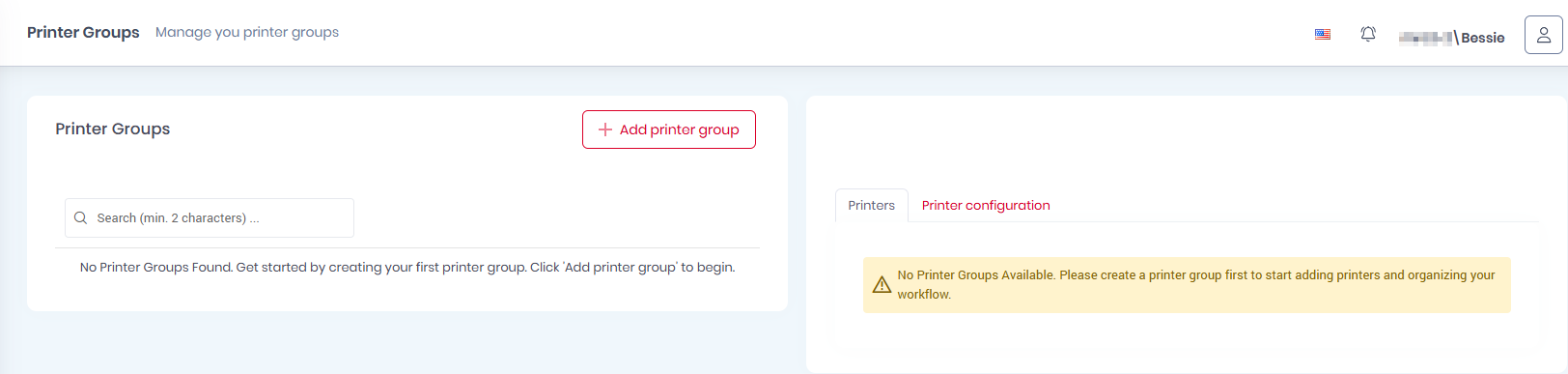Open the US flag language selector

1323,34
